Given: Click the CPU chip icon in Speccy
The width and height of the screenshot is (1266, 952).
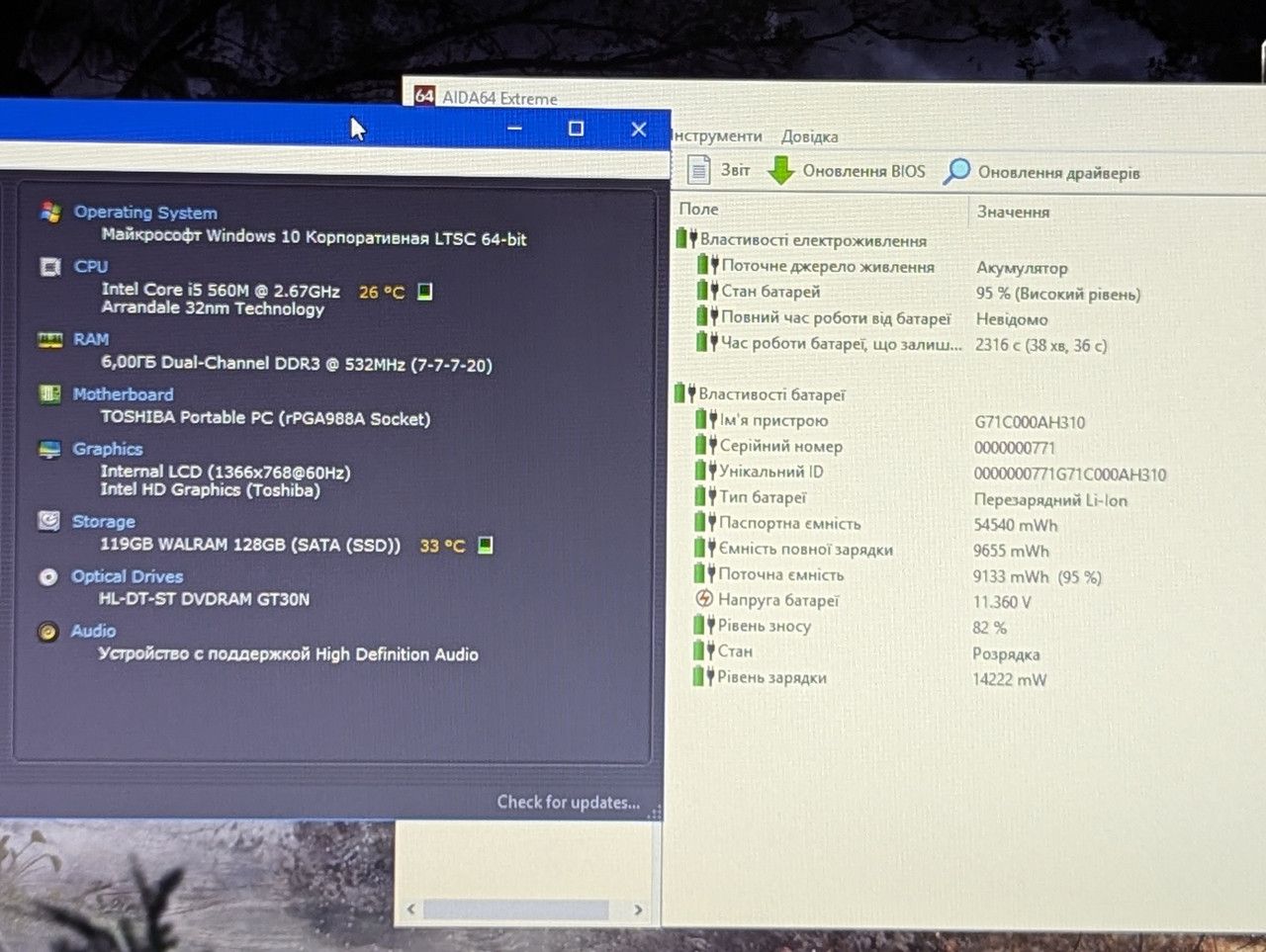Looking at the screenshot, I should (x=49, y=266).
